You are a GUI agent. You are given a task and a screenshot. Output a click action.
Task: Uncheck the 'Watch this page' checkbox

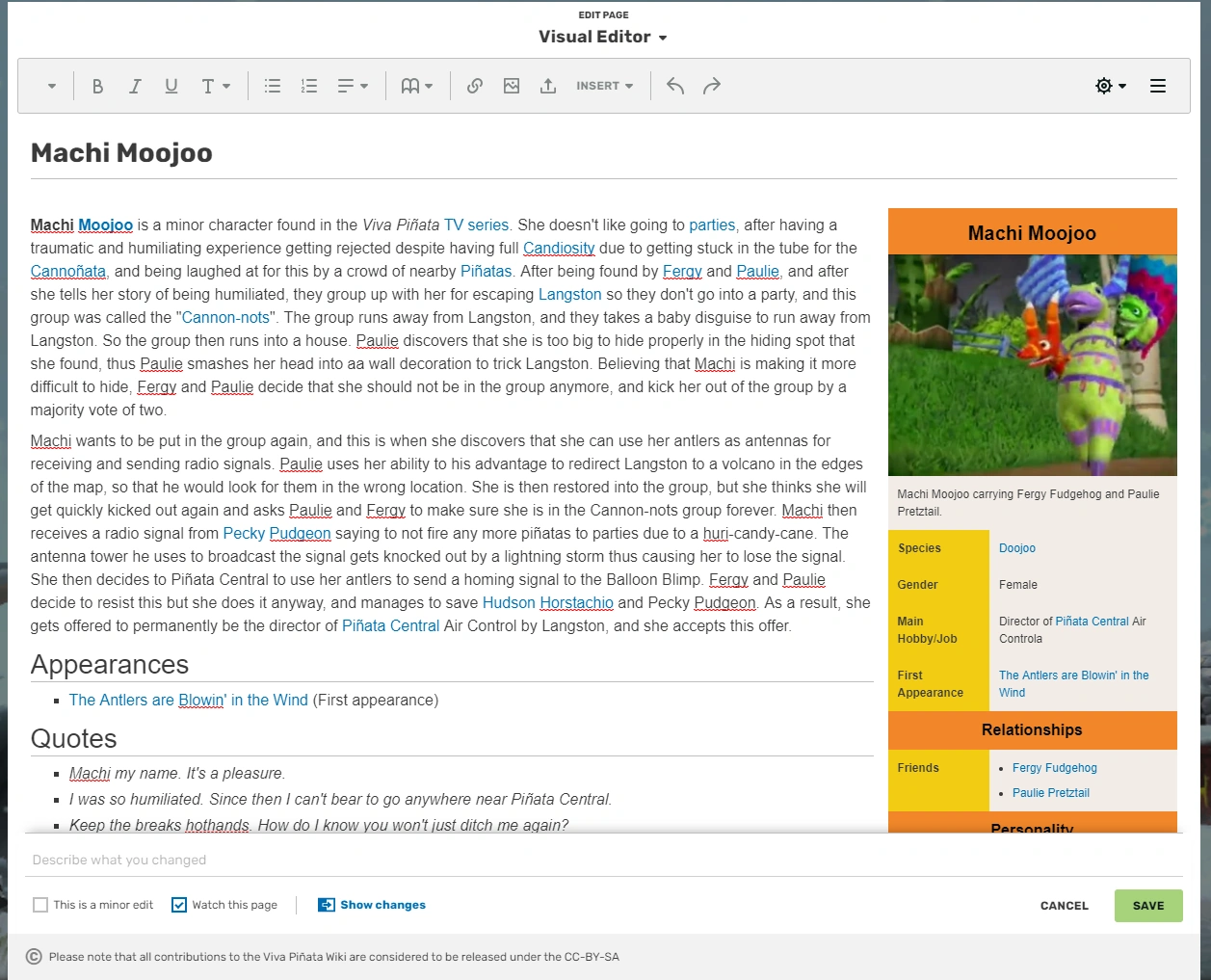coord(179,905)
